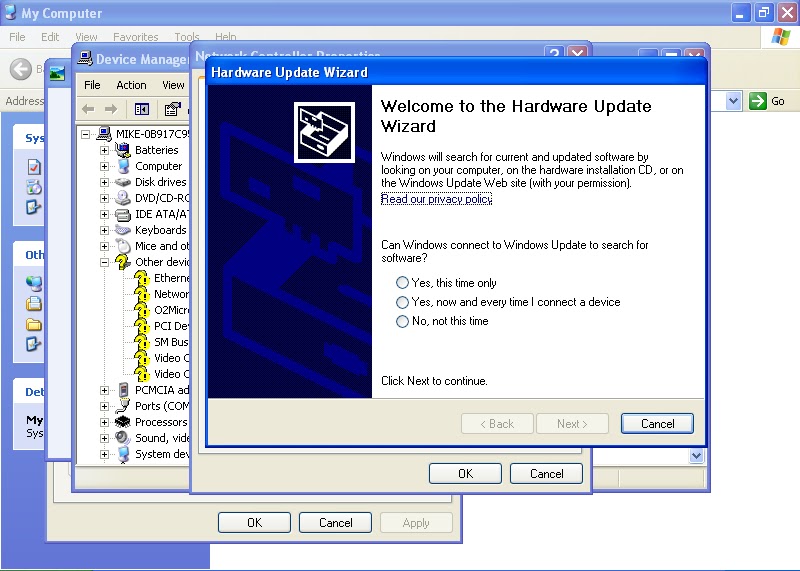Select Mice category icon
The height and width of the screenshot is (571, 800).
click(x=123, y=246)
